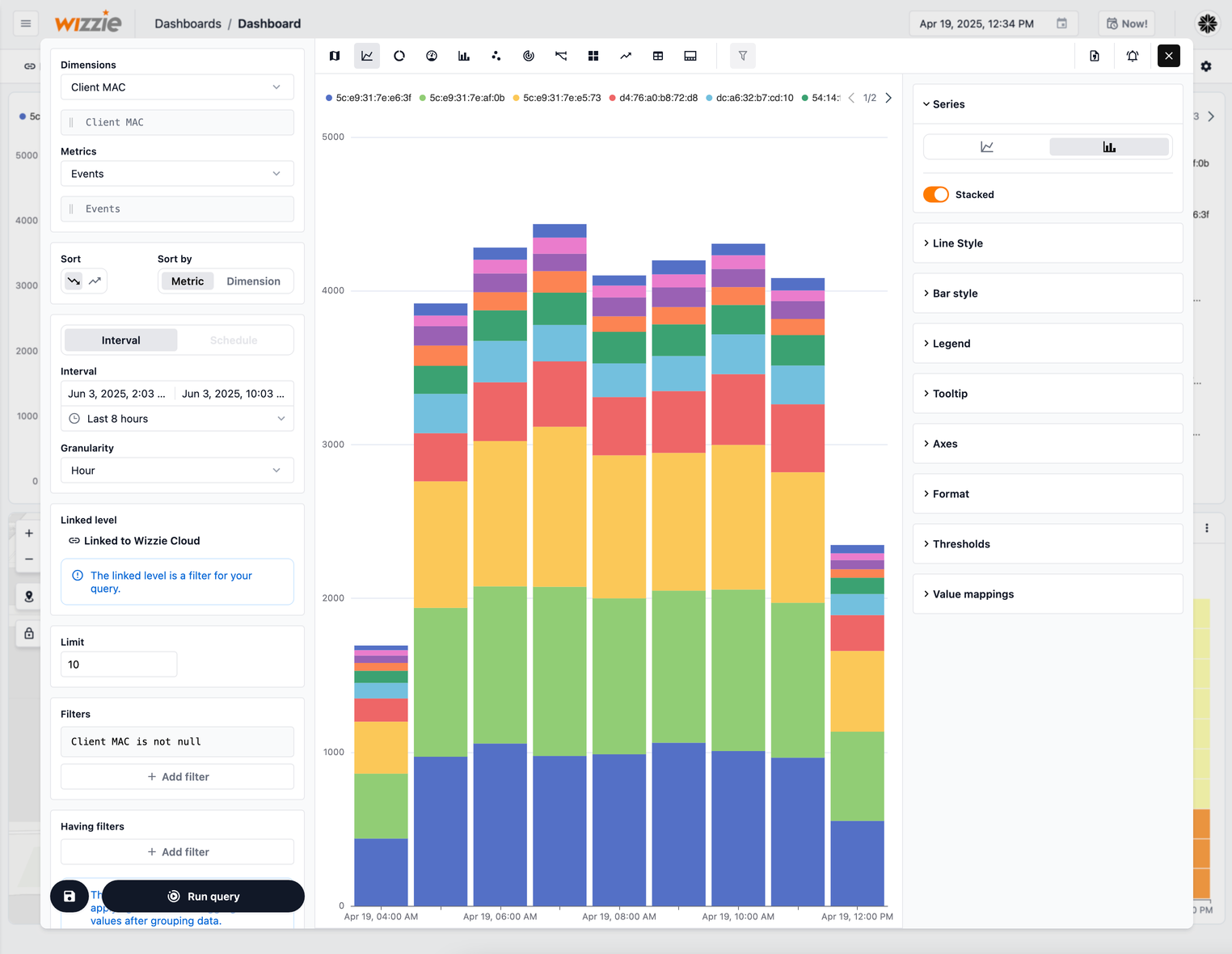
Task: Open the alert bell icon
Action: pos(1132,56)
